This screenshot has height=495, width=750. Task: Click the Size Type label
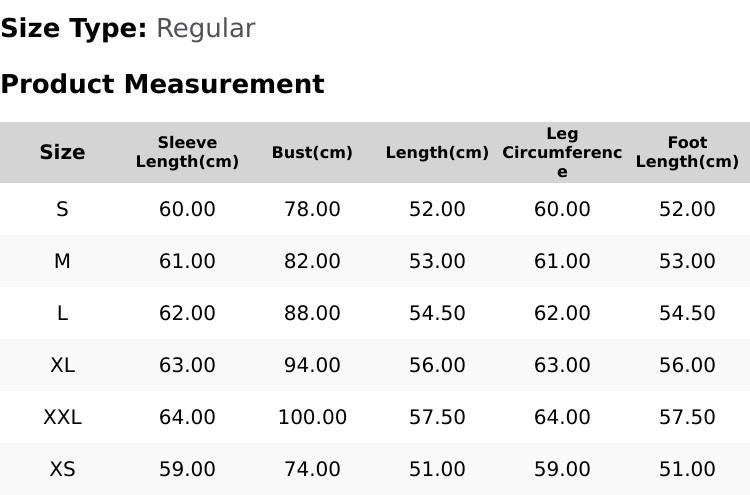click(x=74, y=29)
